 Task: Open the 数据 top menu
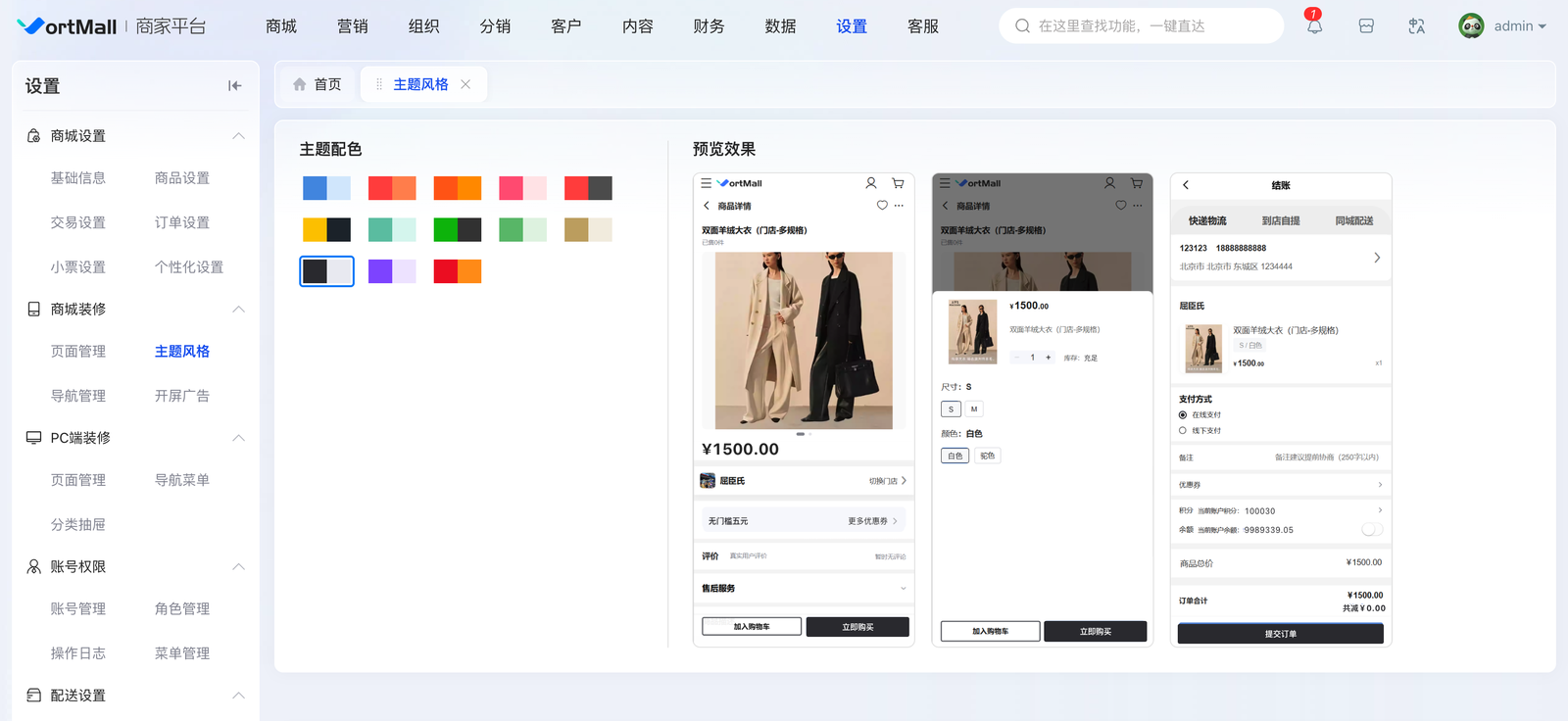(x=781, y=26)
